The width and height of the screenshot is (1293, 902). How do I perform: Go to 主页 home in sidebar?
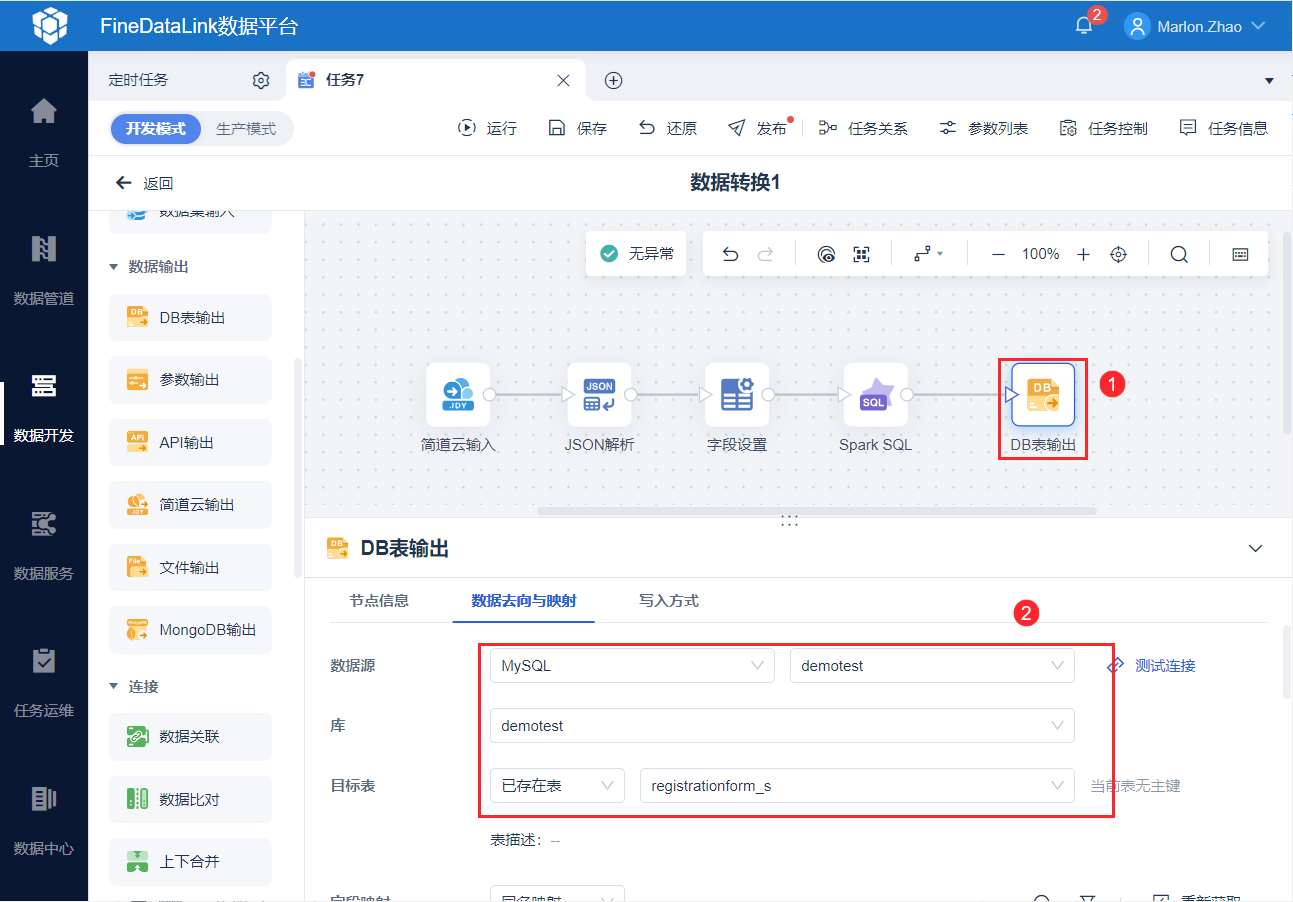[x=44, y=131]
